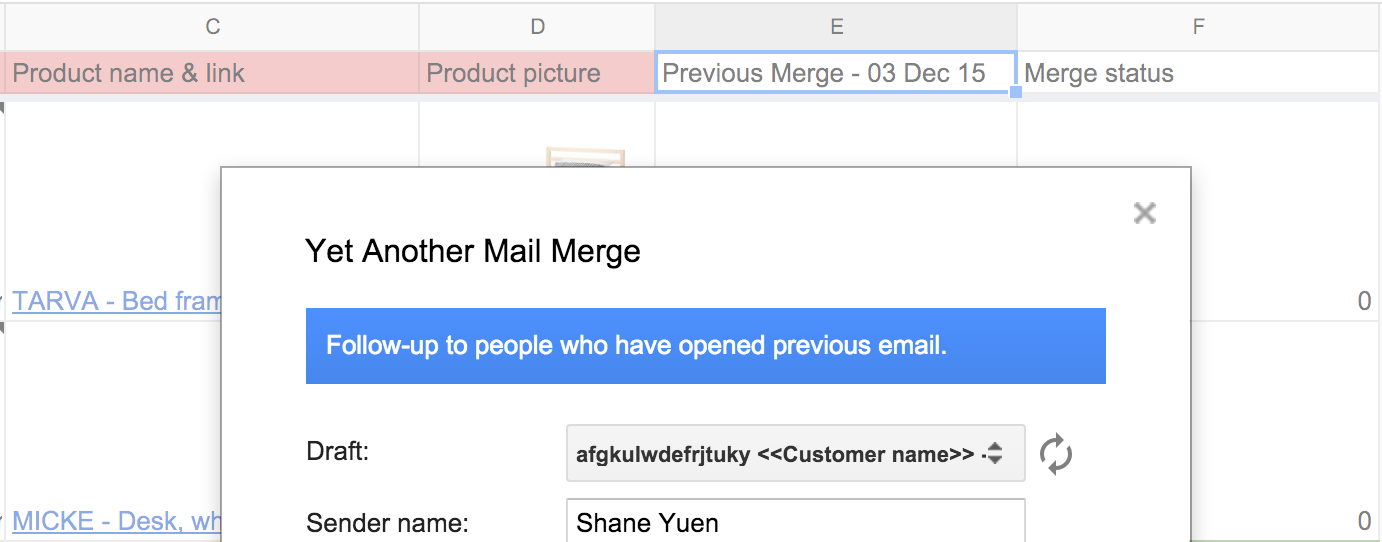Open the Draft dropdown
The image size is (1382, 542).
796,454
